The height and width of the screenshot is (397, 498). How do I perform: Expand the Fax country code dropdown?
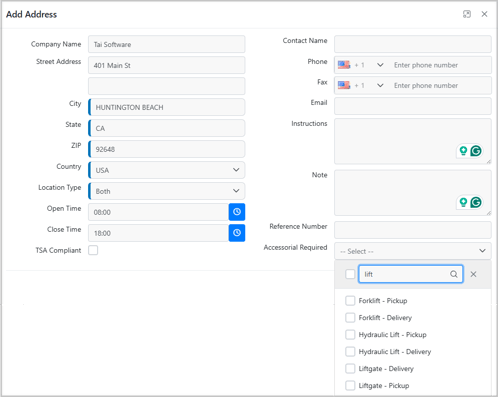point(380,85)
